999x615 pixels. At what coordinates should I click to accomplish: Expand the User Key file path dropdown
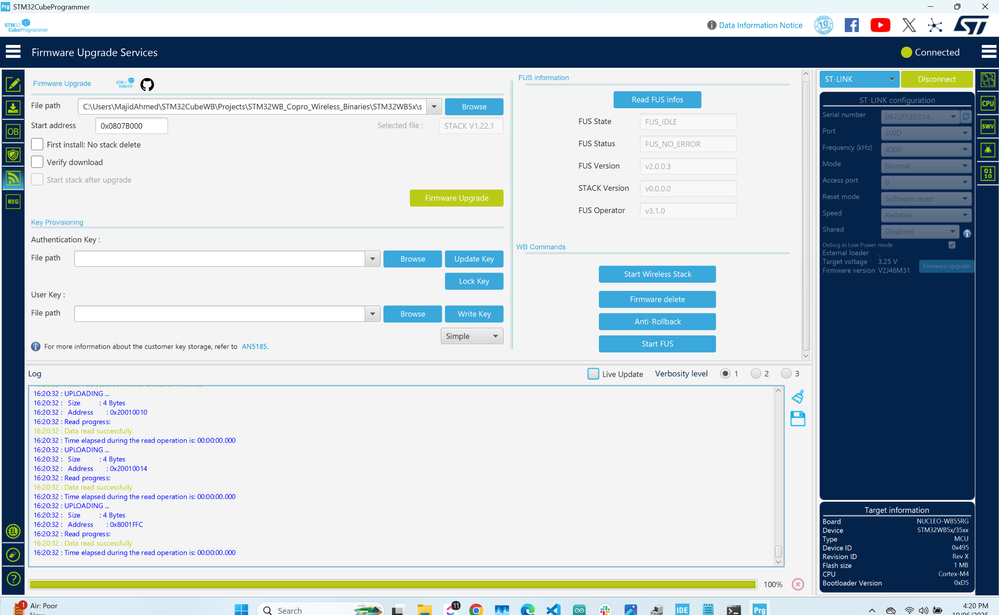coord(373,314)
